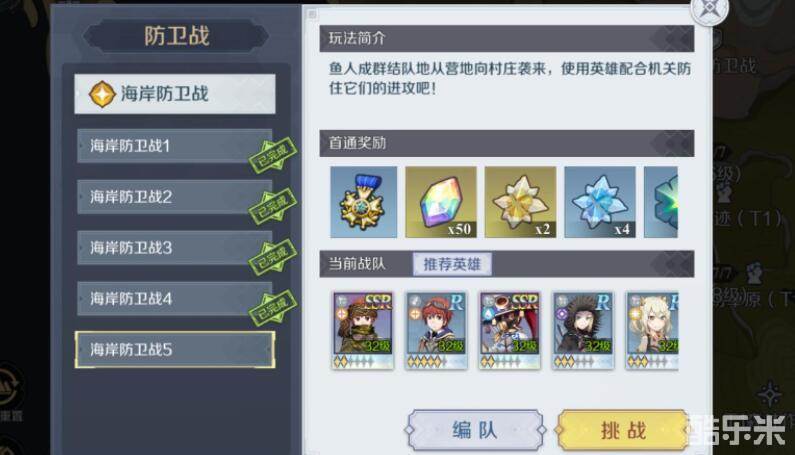Click the gold medal reward icon
Viewport: 795px width, 455px height.
364,202
